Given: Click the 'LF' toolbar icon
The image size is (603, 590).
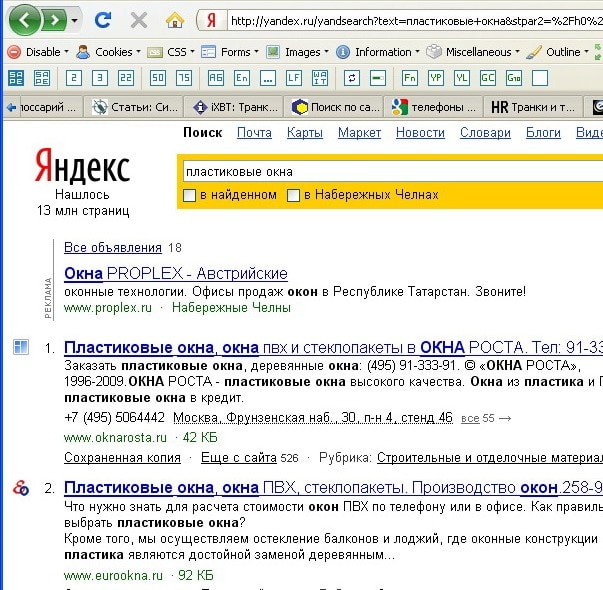Looking at the screenshot, I should 293,77.
